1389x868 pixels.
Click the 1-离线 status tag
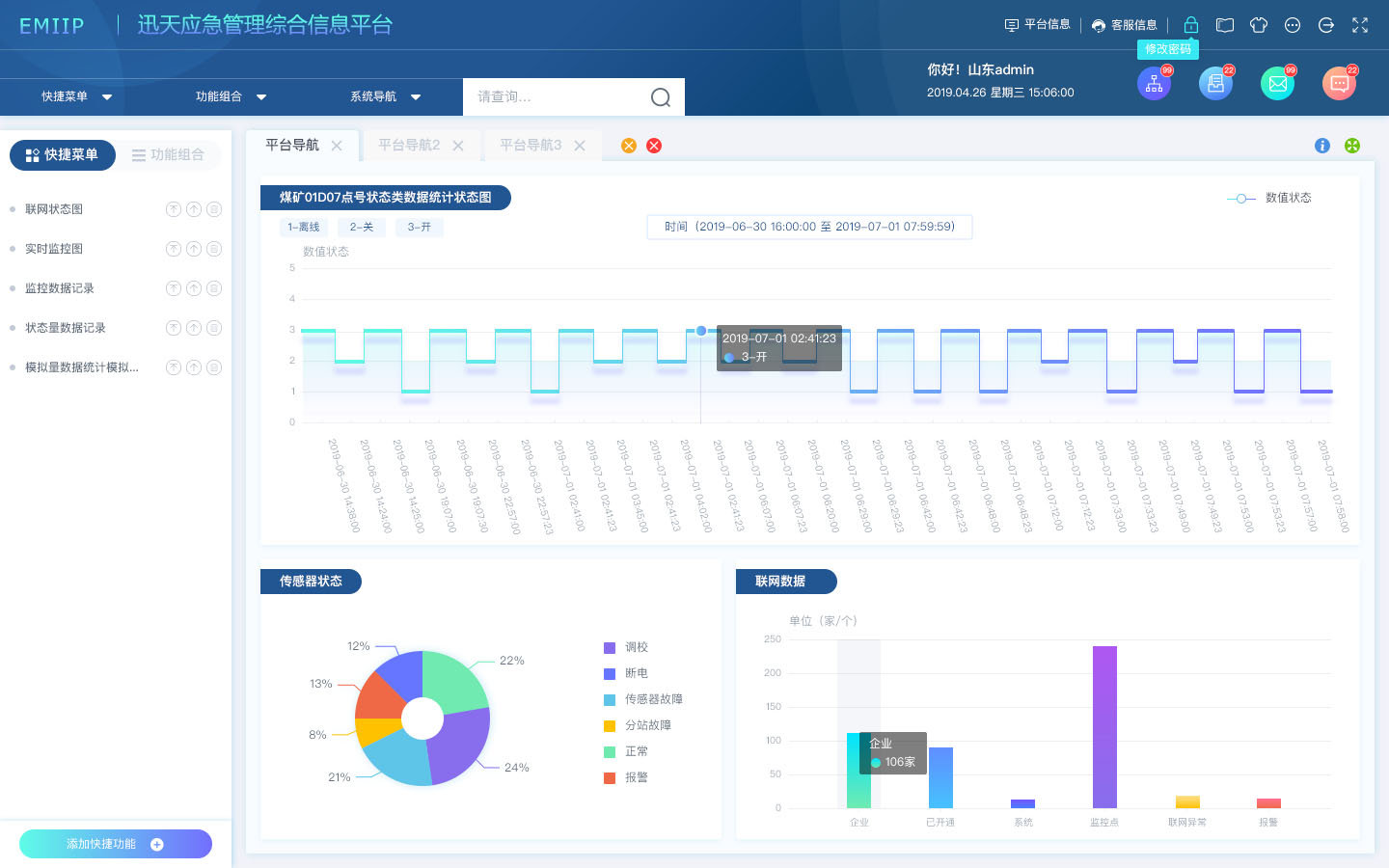tap(304, 228)
